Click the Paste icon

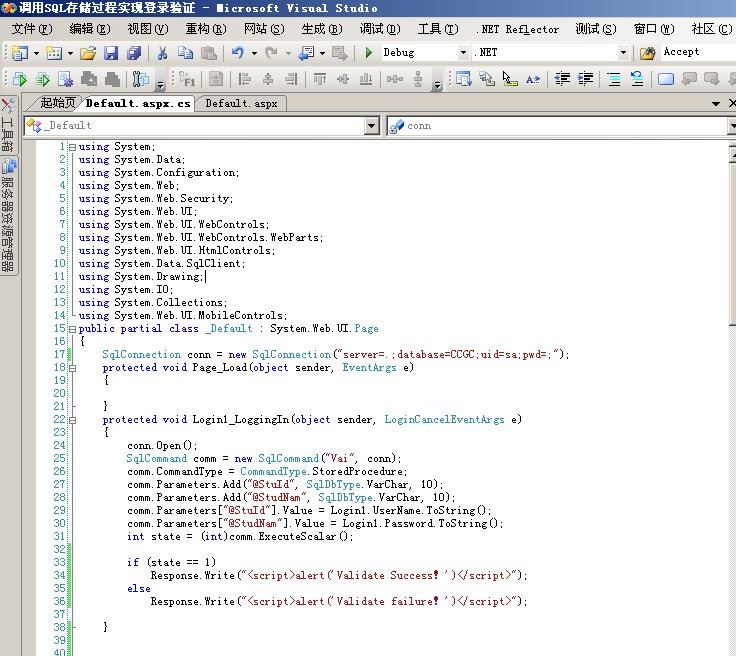[x=209, y=53]
